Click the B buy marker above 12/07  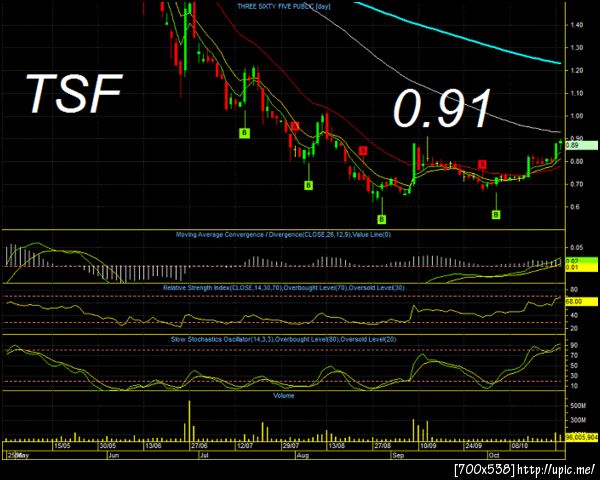[x=245, y=133]
